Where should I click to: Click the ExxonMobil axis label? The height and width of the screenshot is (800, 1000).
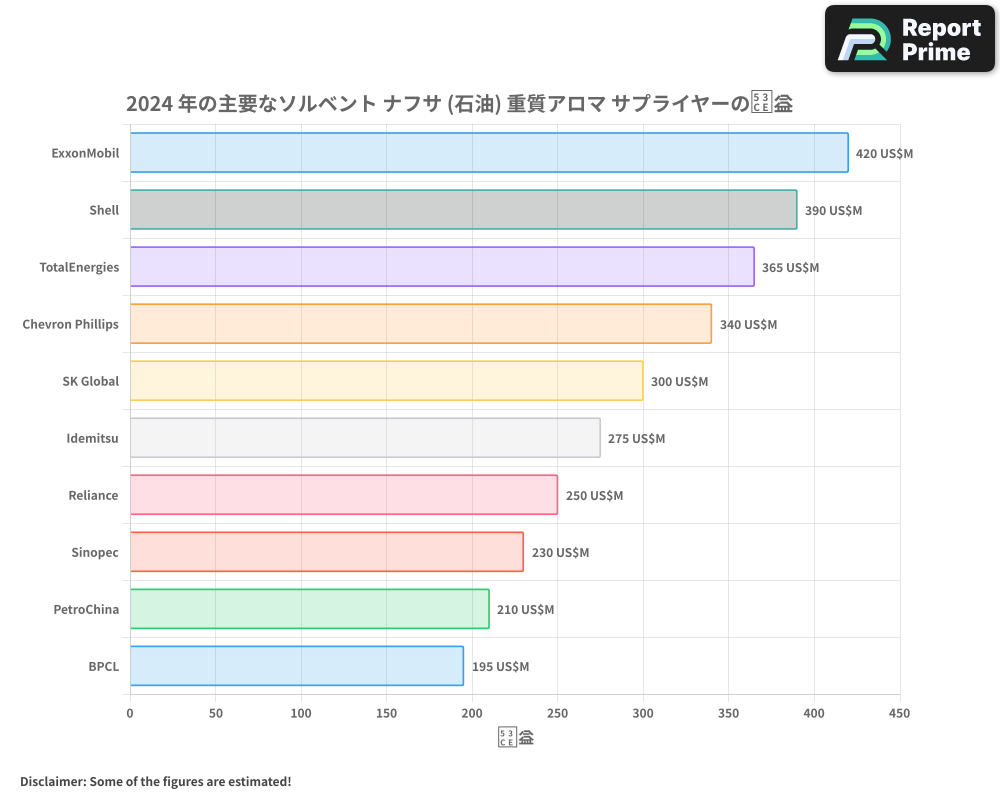click(85, 153)
